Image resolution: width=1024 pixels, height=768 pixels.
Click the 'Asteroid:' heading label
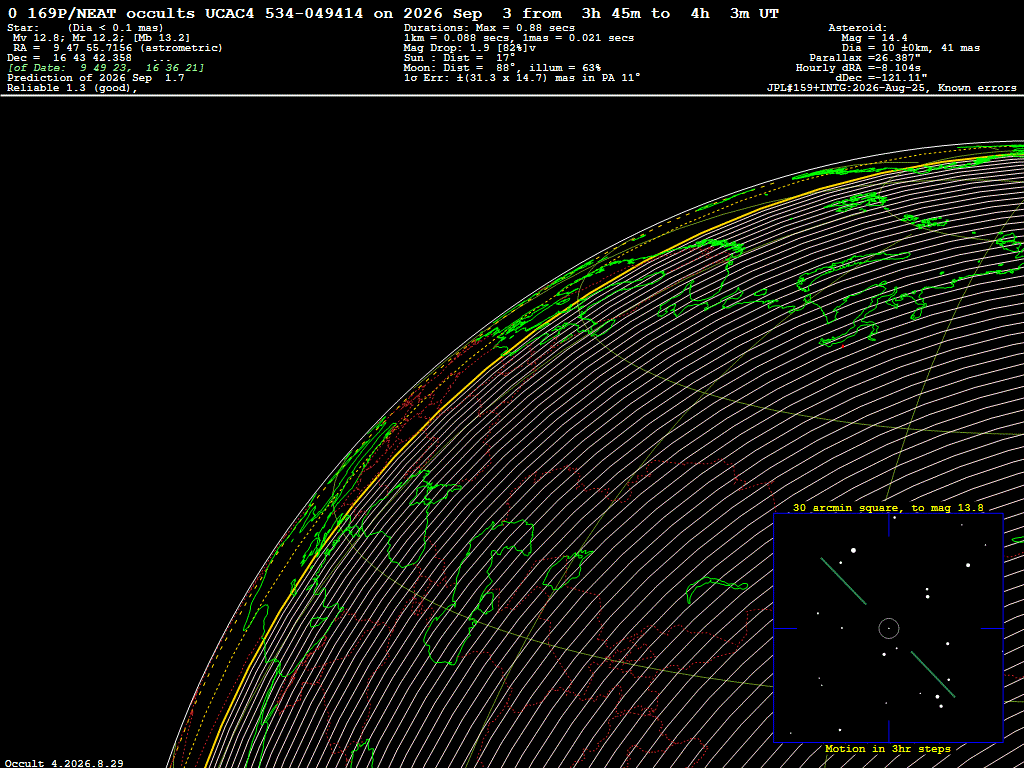coord(857,28)
